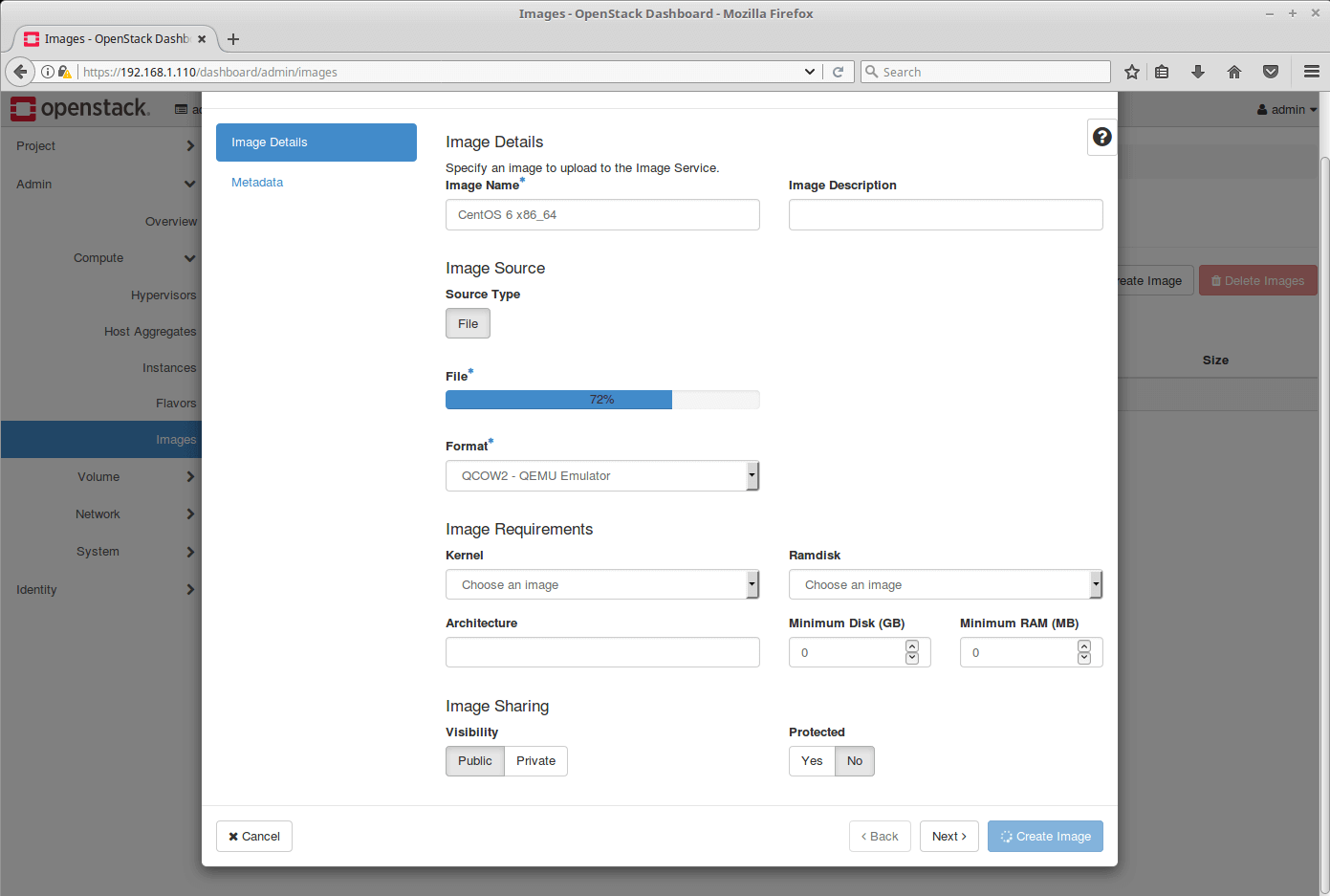1330x896 pixels.
Task: Click the Firefox Search box
Action: tap(986, 72)
